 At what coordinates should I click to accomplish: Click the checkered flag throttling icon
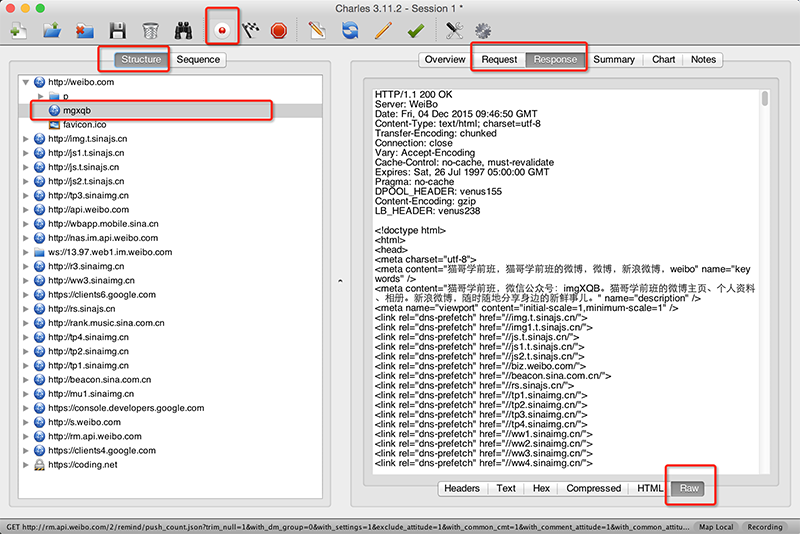(250, 31)
